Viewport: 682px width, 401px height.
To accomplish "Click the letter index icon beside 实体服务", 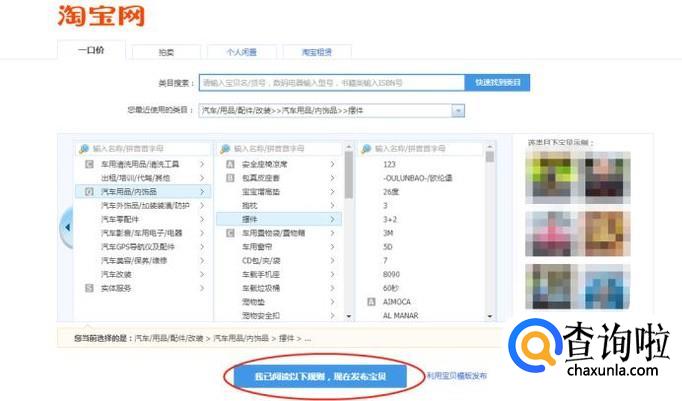I will (x=89, y=288).
